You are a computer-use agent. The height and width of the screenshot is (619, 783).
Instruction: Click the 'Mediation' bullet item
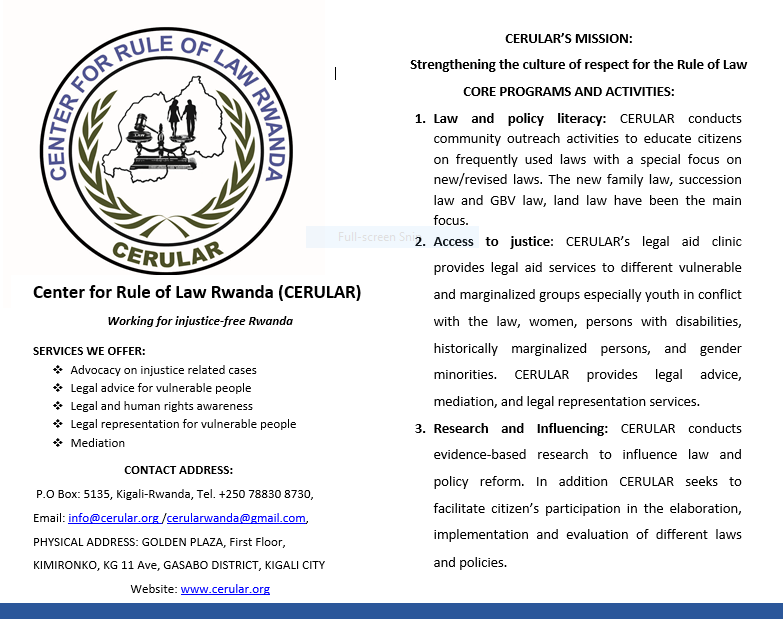98,443
